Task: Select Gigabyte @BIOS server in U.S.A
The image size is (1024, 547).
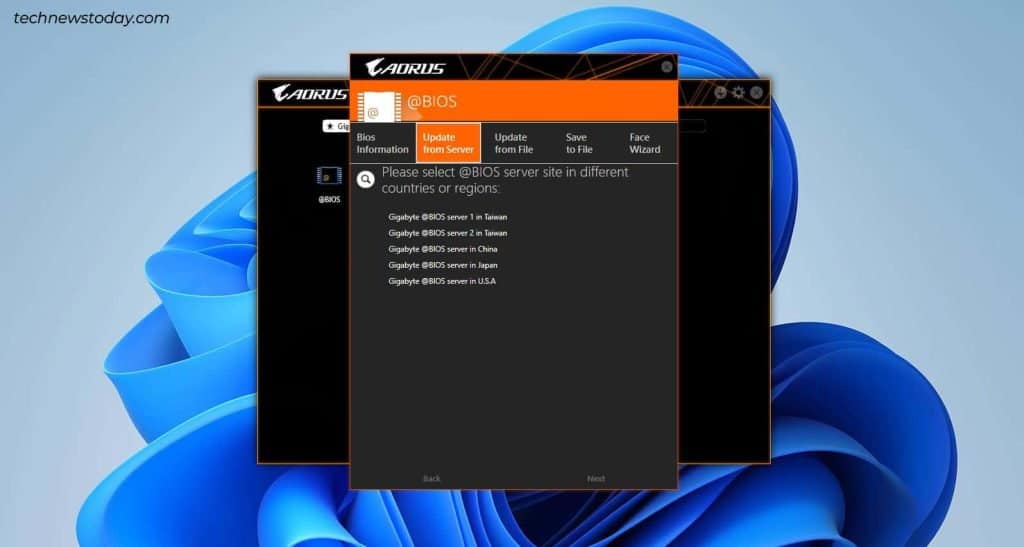Action: click(x=442, y=281)
